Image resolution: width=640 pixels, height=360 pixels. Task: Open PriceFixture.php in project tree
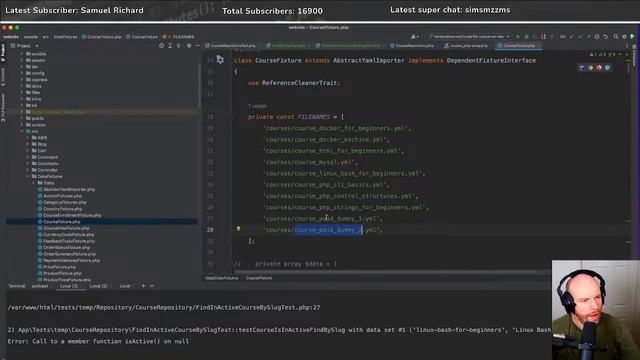point(57,267)
